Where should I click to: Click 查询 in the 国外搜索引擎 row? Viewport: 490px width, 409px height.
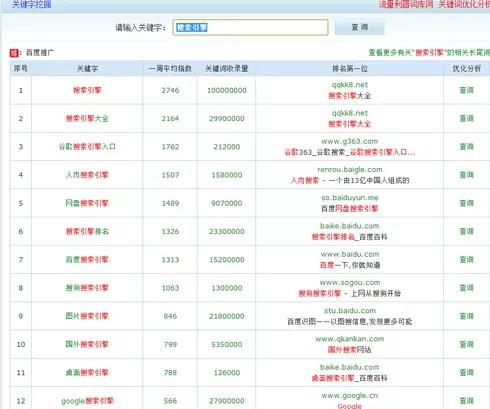[x=467, y=344]
